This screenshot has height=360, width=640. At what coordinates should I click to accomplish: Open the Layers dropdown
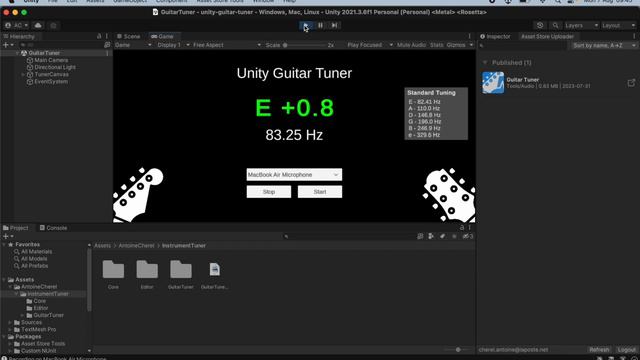click(581, 25)
